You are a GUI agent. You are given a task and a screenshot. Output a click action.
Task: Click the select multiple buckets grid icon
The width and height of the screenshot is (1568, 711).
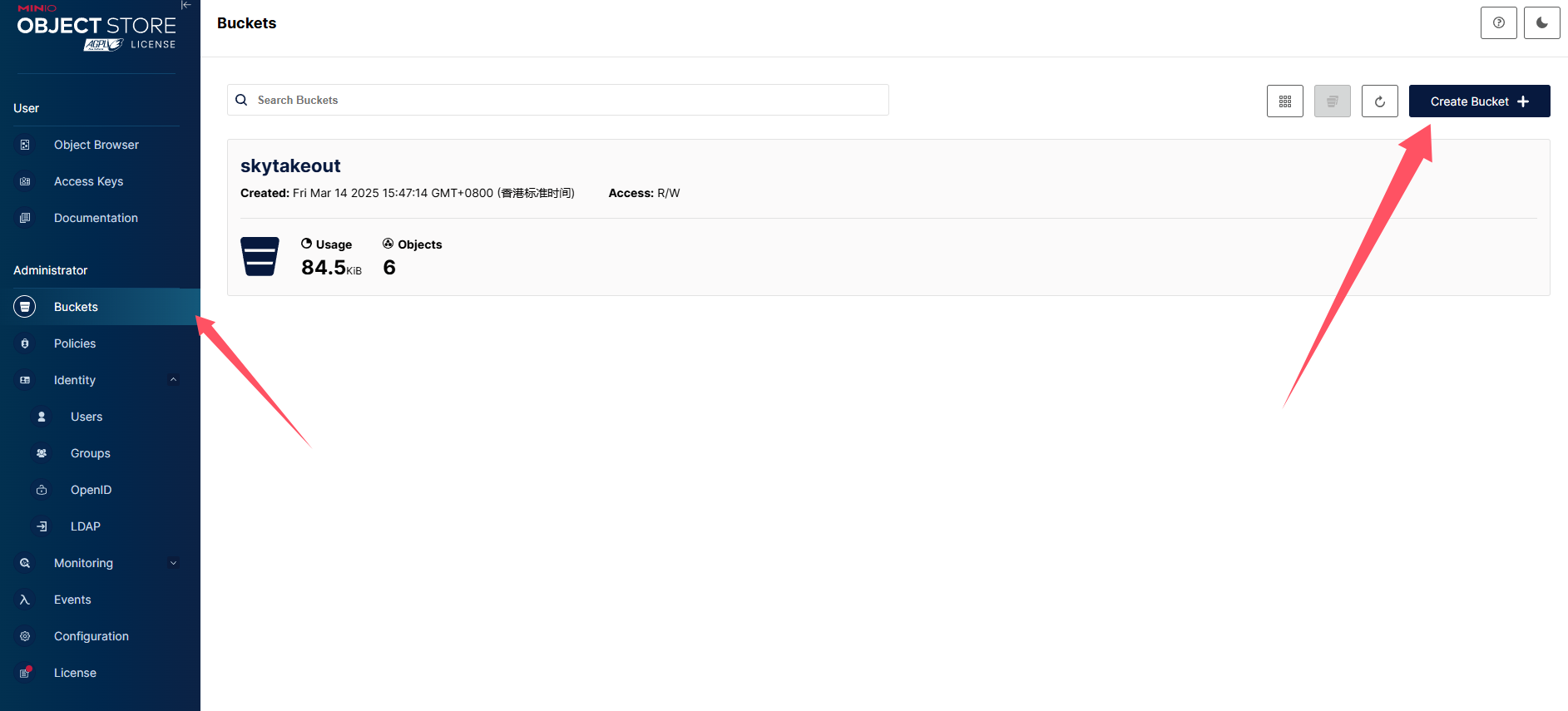[1285, 101]
